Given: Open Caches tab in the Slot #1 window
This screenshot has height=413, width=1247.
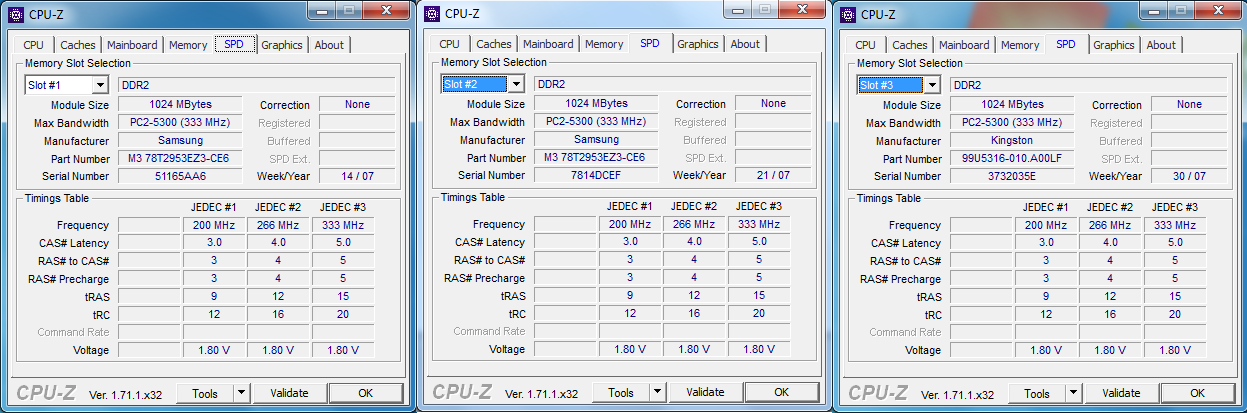Looking at the screenshot, I should click(x=78, y=45).
